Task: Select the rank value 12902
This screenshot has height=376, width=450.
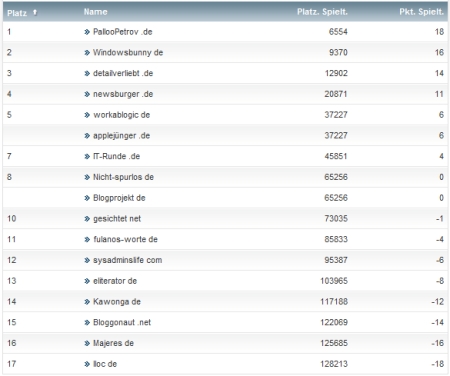Action: (336, 73)
